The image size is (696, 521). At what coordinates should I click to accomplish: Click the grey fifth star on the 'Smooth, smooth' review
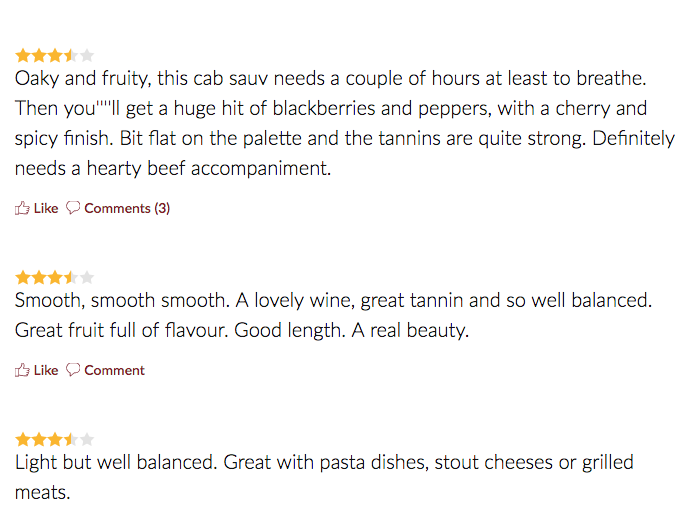(x=87, y=277)
